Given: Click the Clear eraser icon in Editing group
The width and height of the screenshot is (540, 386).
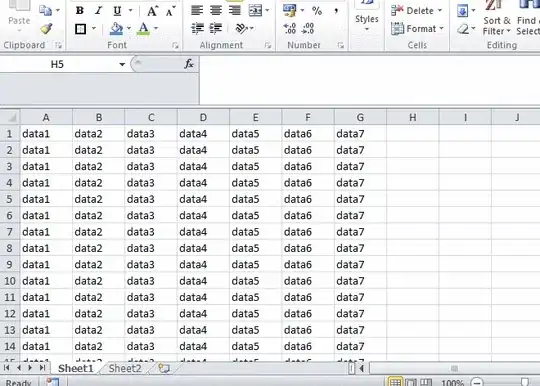Looking at the screenshot, I should pyautogui.click(x=463, y=29).
